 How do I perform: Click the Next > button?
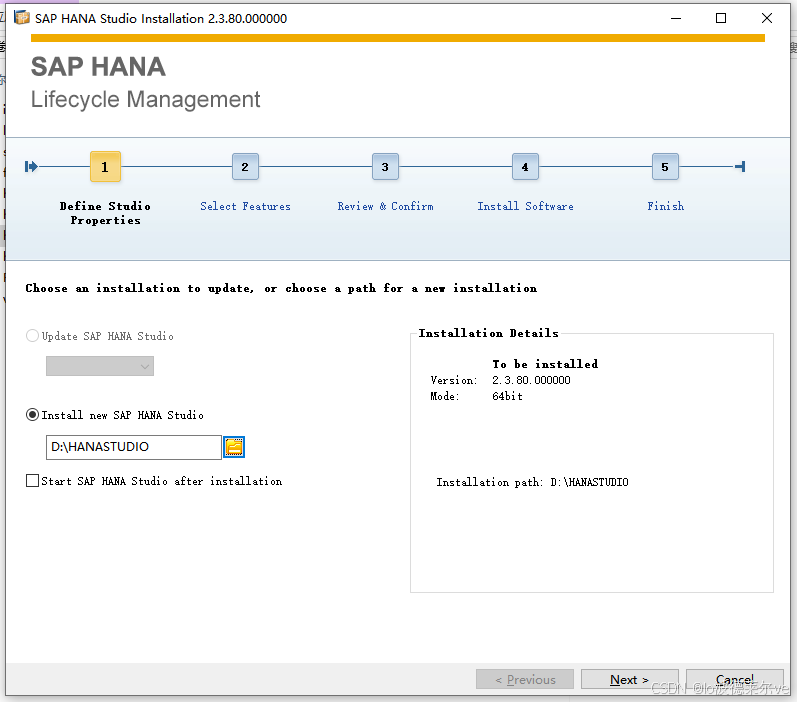[x=629, y=680]
